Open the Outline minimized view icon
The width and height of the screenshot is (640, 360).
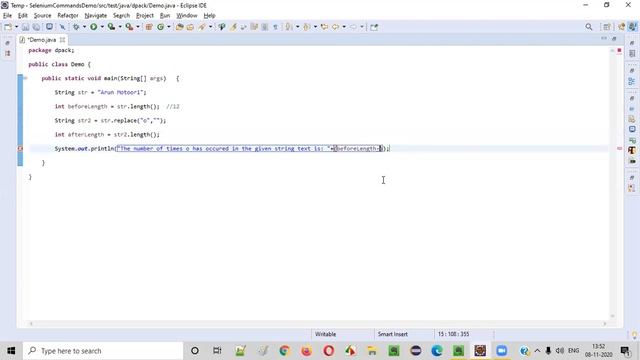[x=632, y=81]
